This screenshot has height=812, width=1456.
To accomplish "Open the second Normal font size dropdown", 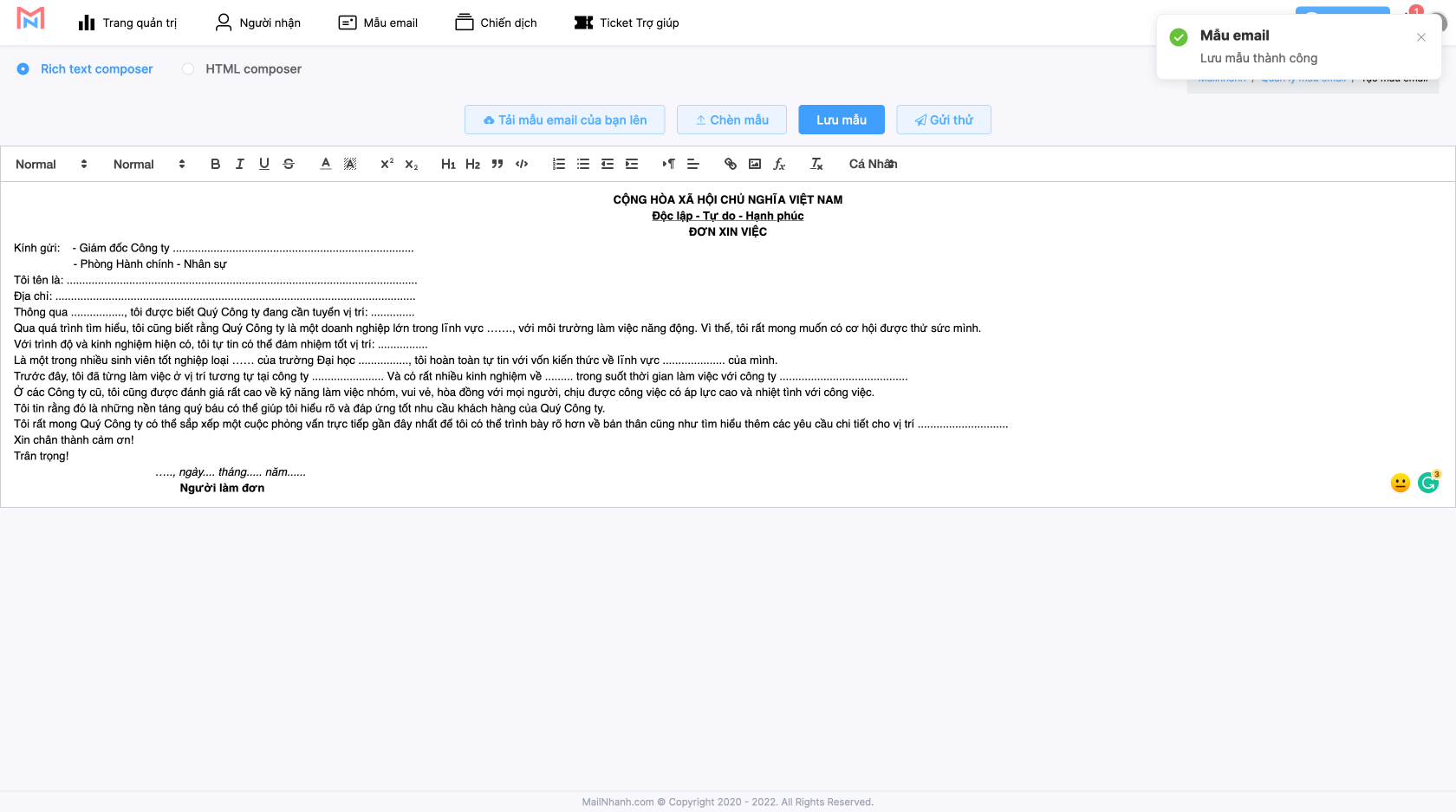I will point(149,164).
